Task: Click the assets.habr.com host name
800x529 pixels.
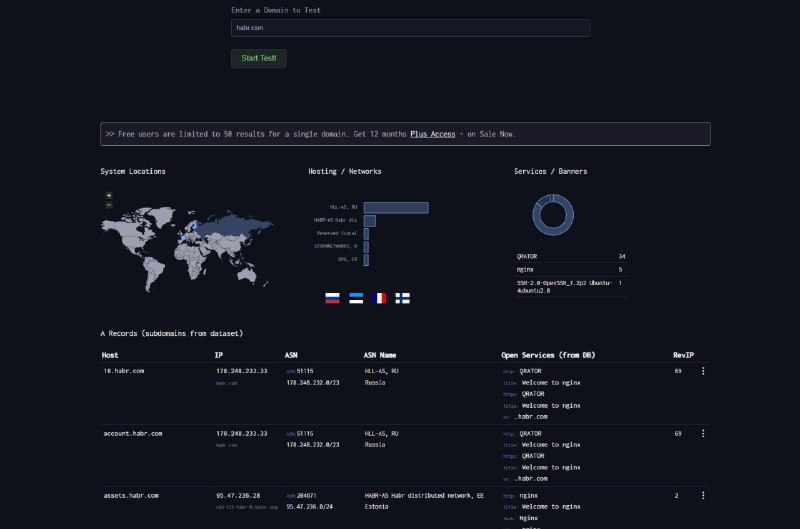Action: point(131,495)
